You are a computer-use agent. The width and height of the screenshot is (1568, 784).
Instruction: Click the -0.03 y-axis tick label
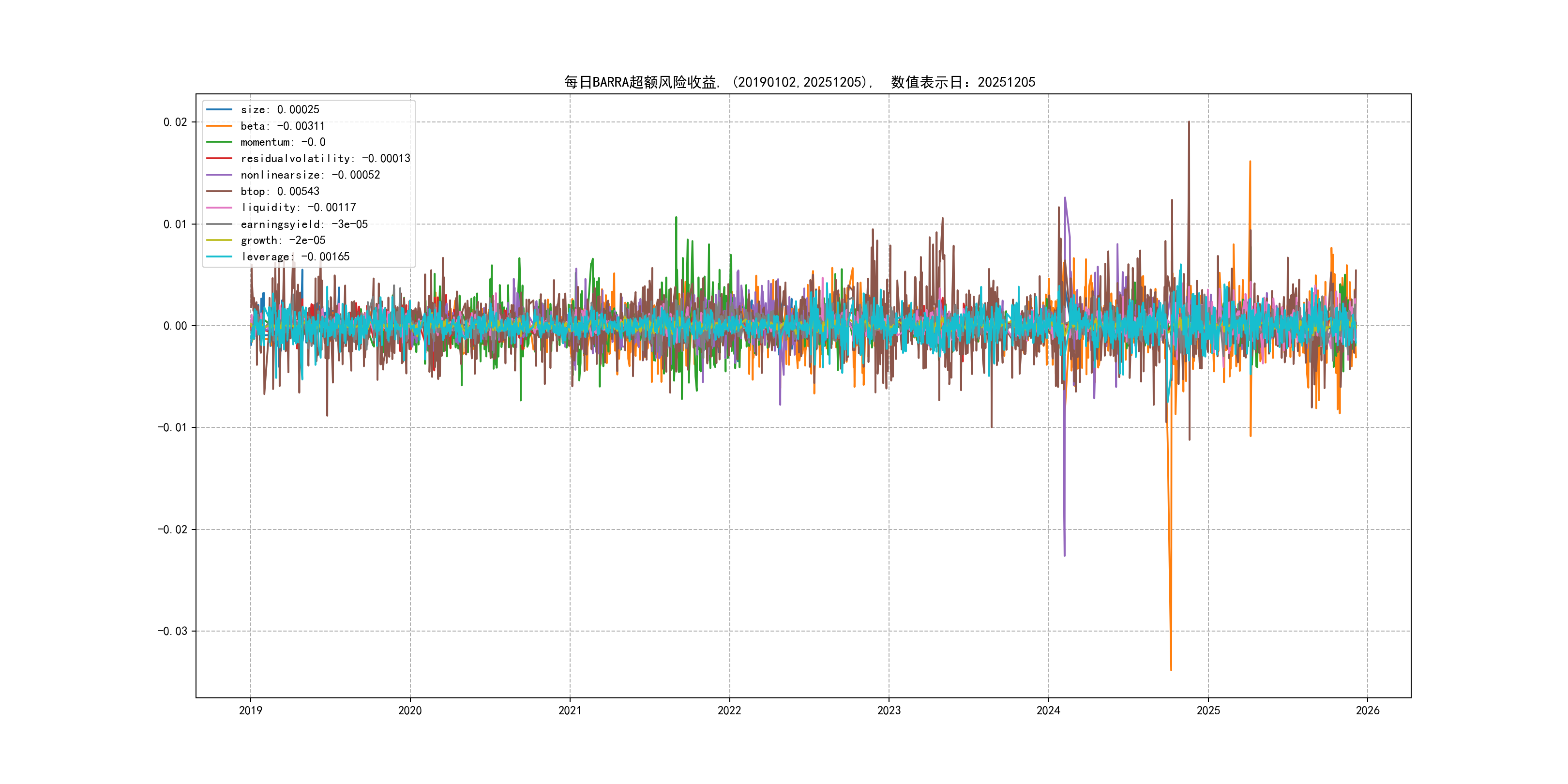[x=172, y=631]
